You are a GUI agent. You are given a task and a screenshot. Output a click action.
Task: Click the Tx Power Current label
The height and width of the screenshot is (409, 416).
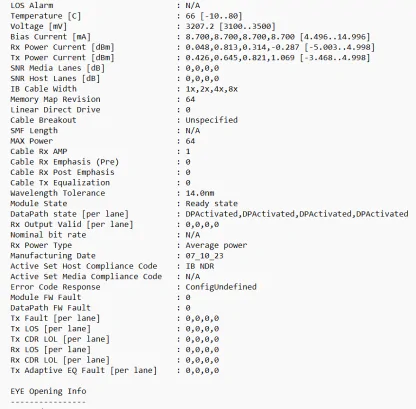point(62,58)
